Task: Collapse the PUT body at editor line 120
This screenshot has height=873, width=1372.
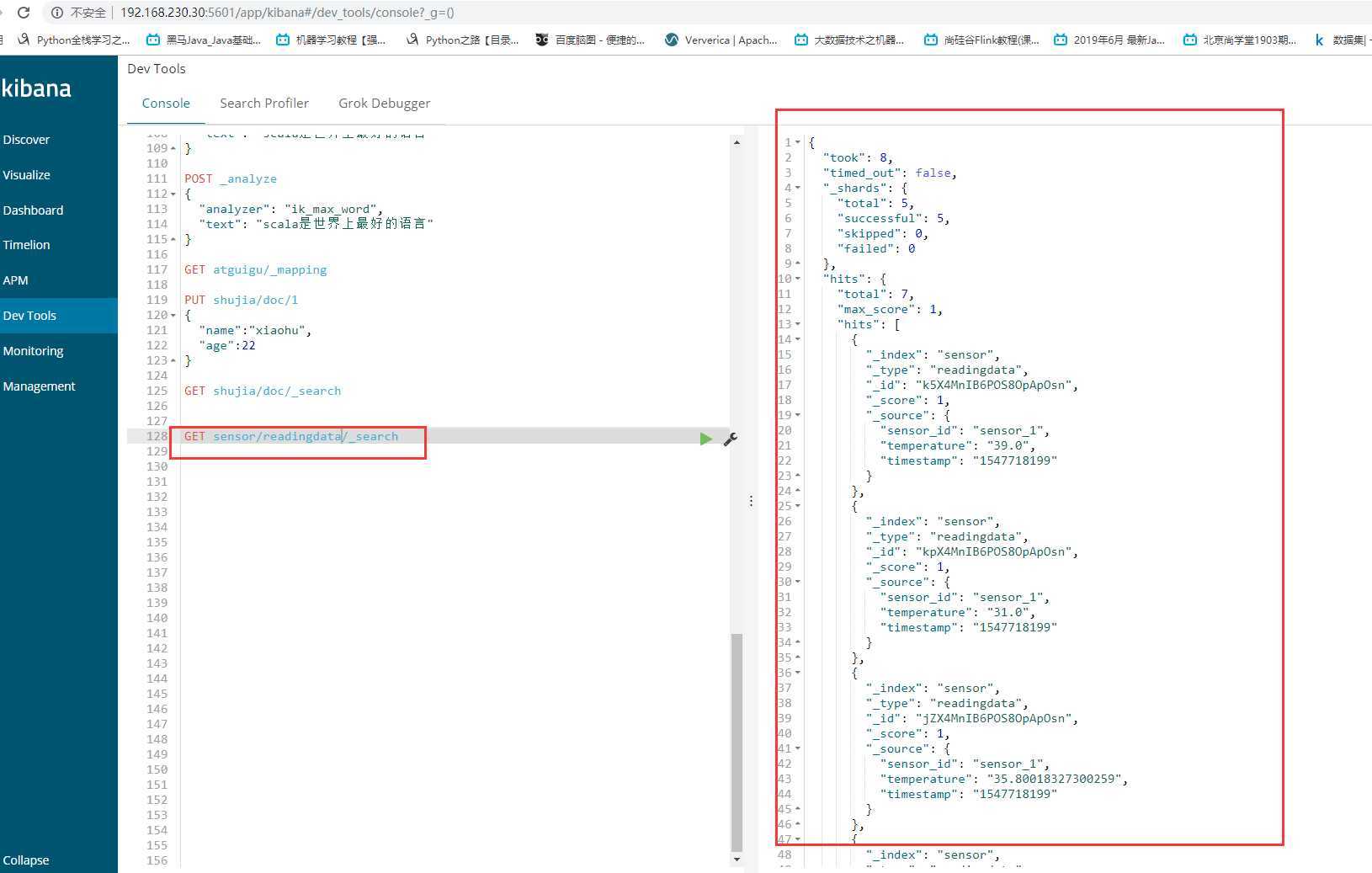Action: (173, 315)
